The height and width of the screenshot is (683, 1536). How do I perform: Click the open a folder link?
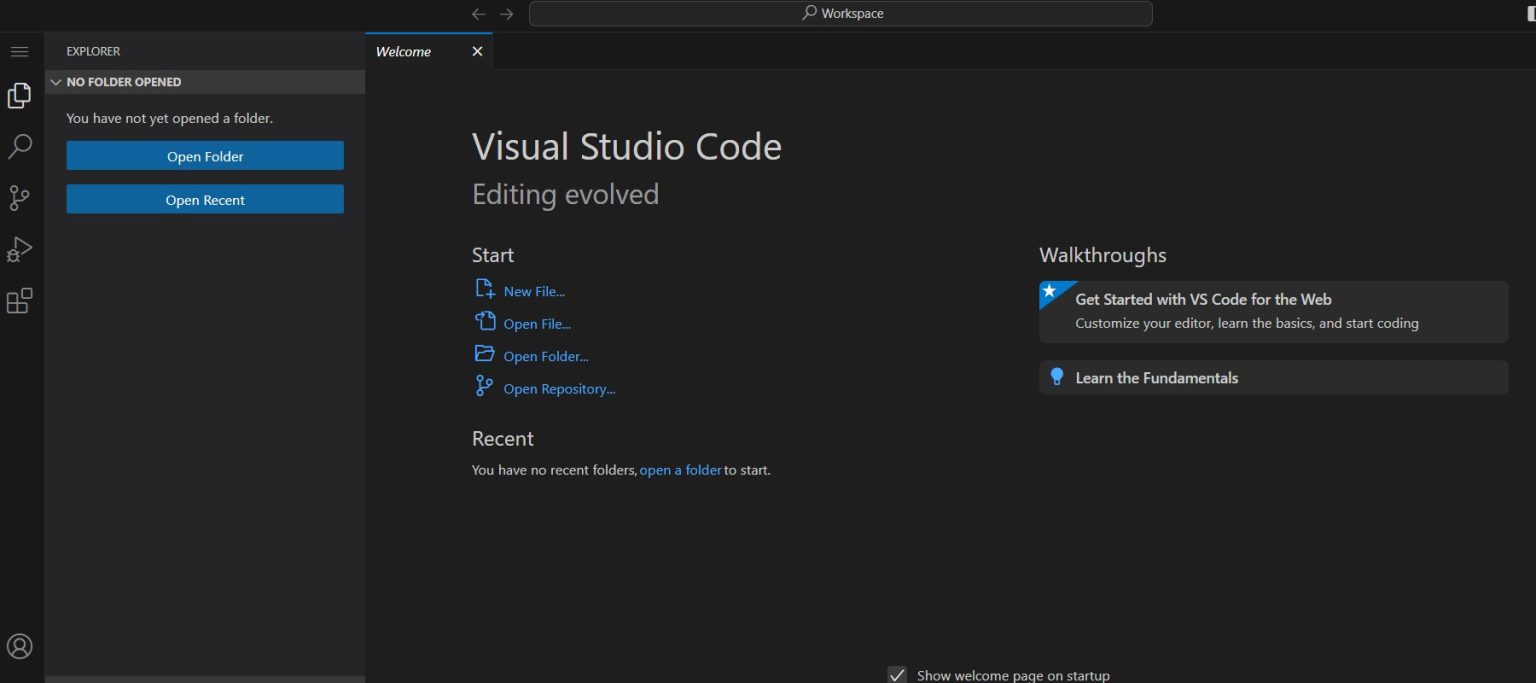680,469
